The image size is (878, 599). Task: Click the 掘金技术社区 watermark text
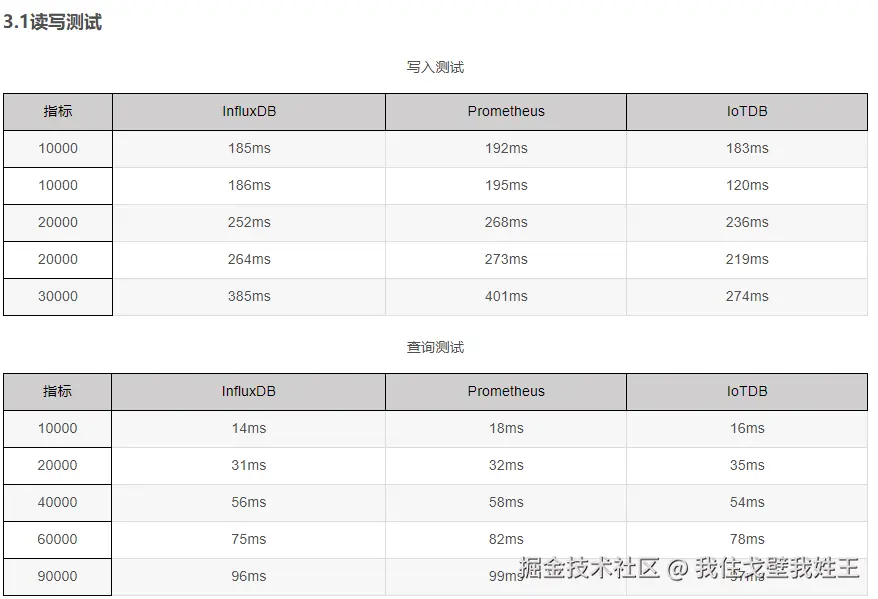tap(590, 568)
